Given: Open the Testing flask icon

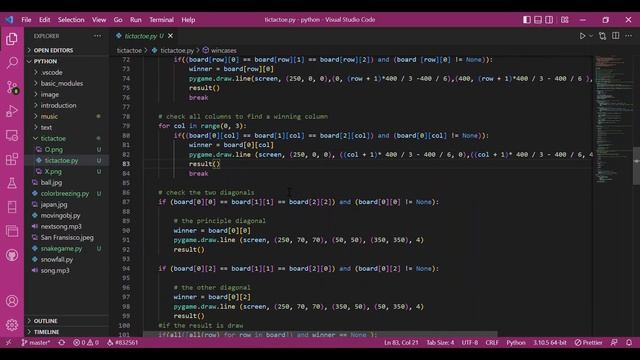Looking at the screenshot, I should [x=12, y=183].
